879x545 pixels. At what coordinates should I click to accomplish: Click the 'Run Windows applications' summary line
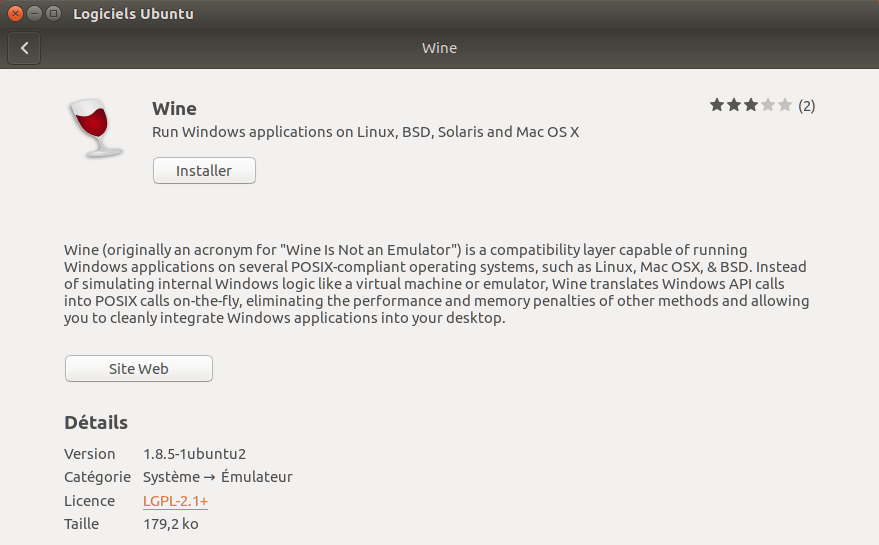tap(366, 132)
